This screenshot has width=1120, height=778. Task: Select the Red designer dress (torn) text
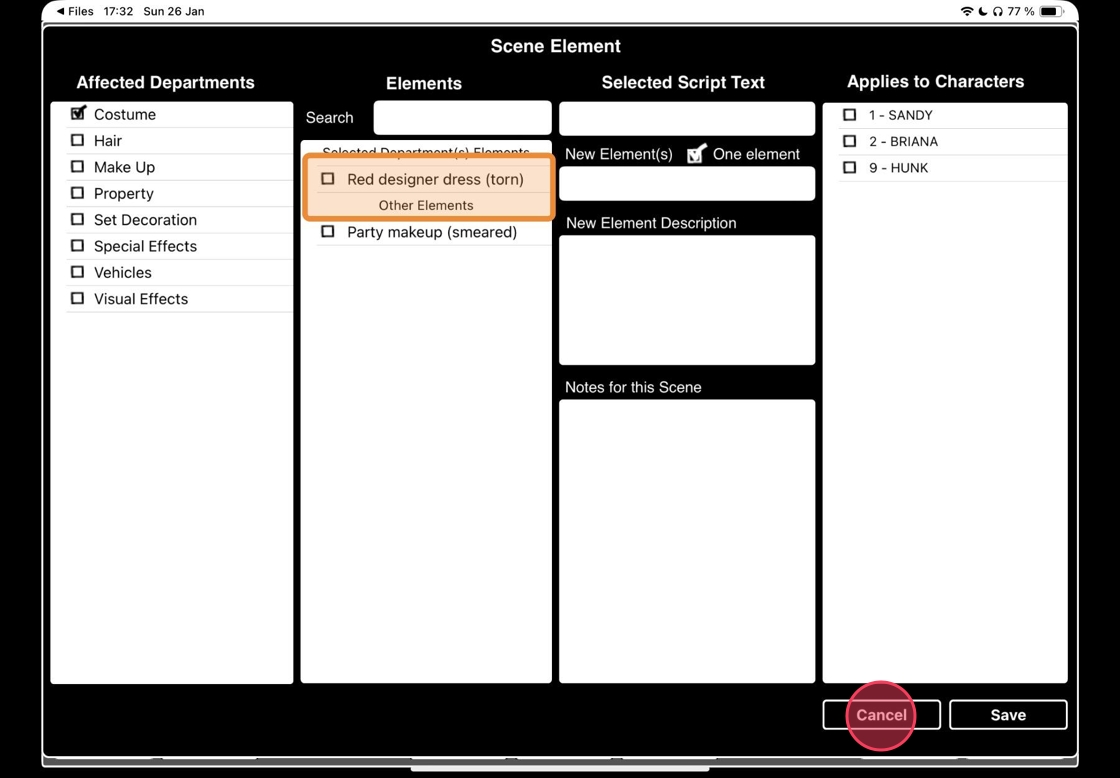tap(435, 179)
